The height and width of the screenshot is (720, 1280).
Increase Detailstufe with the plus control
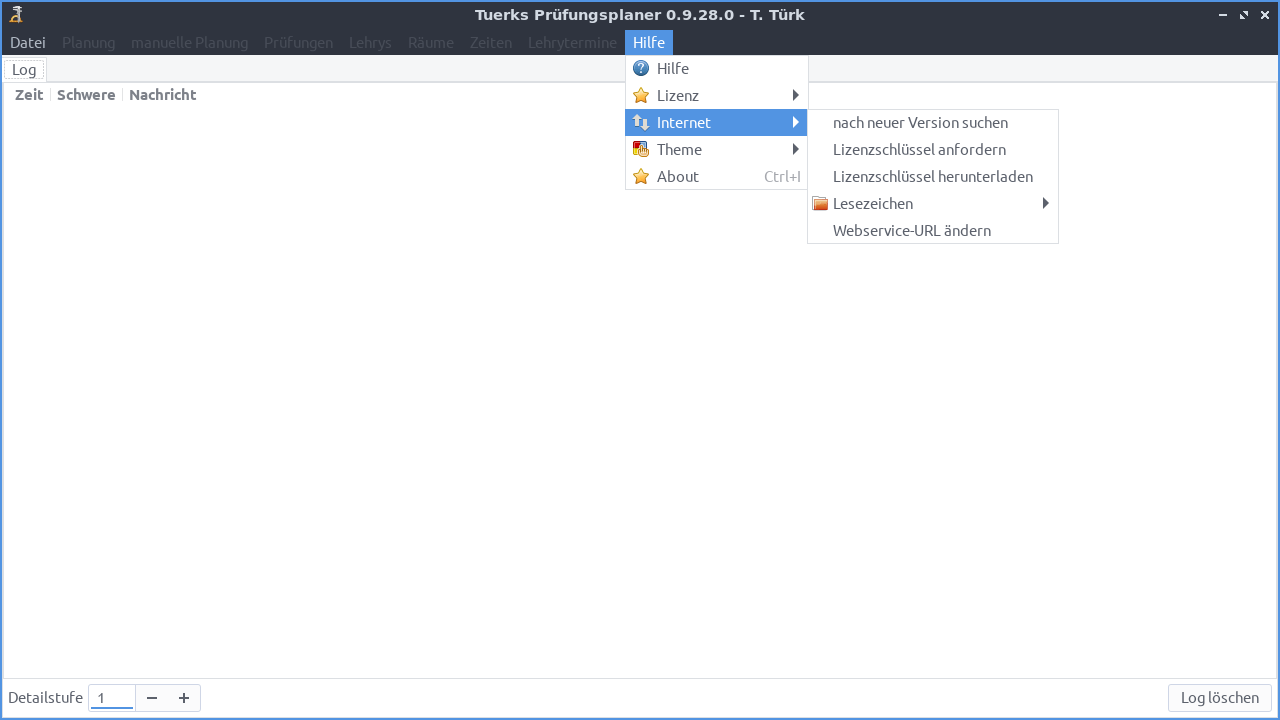pos(184,697)
